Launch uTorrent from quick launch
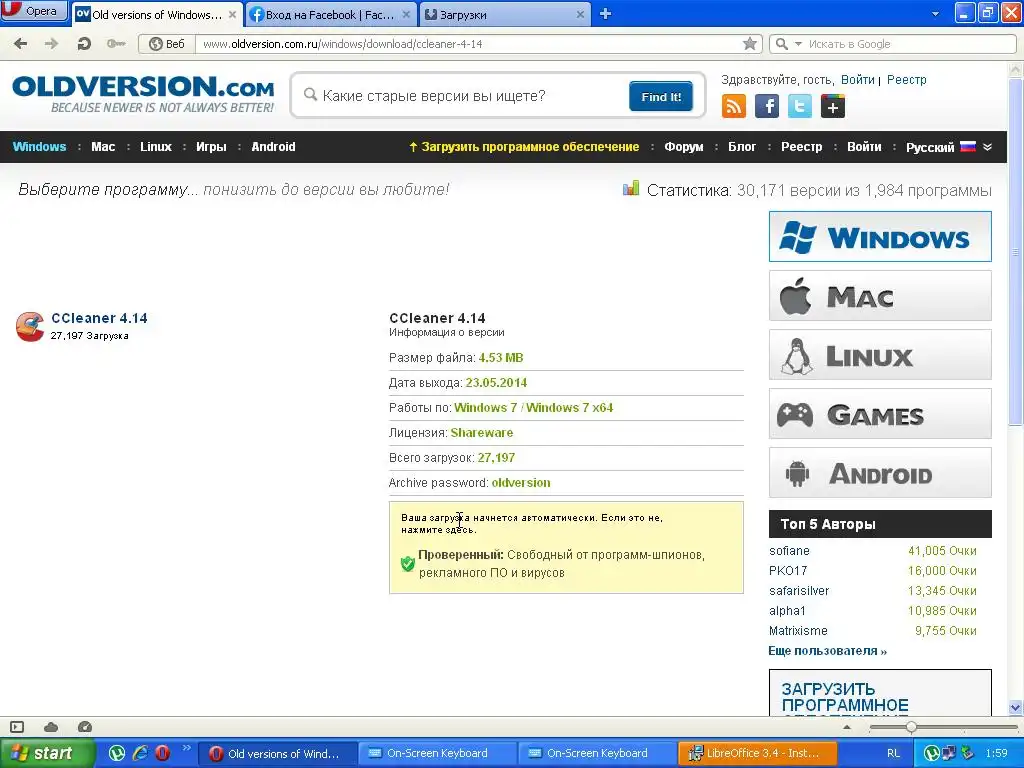 tap(117, 753)
